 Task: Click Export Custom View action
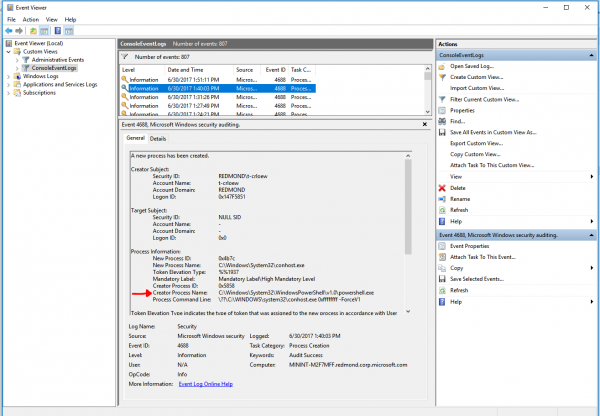(476, 144)
